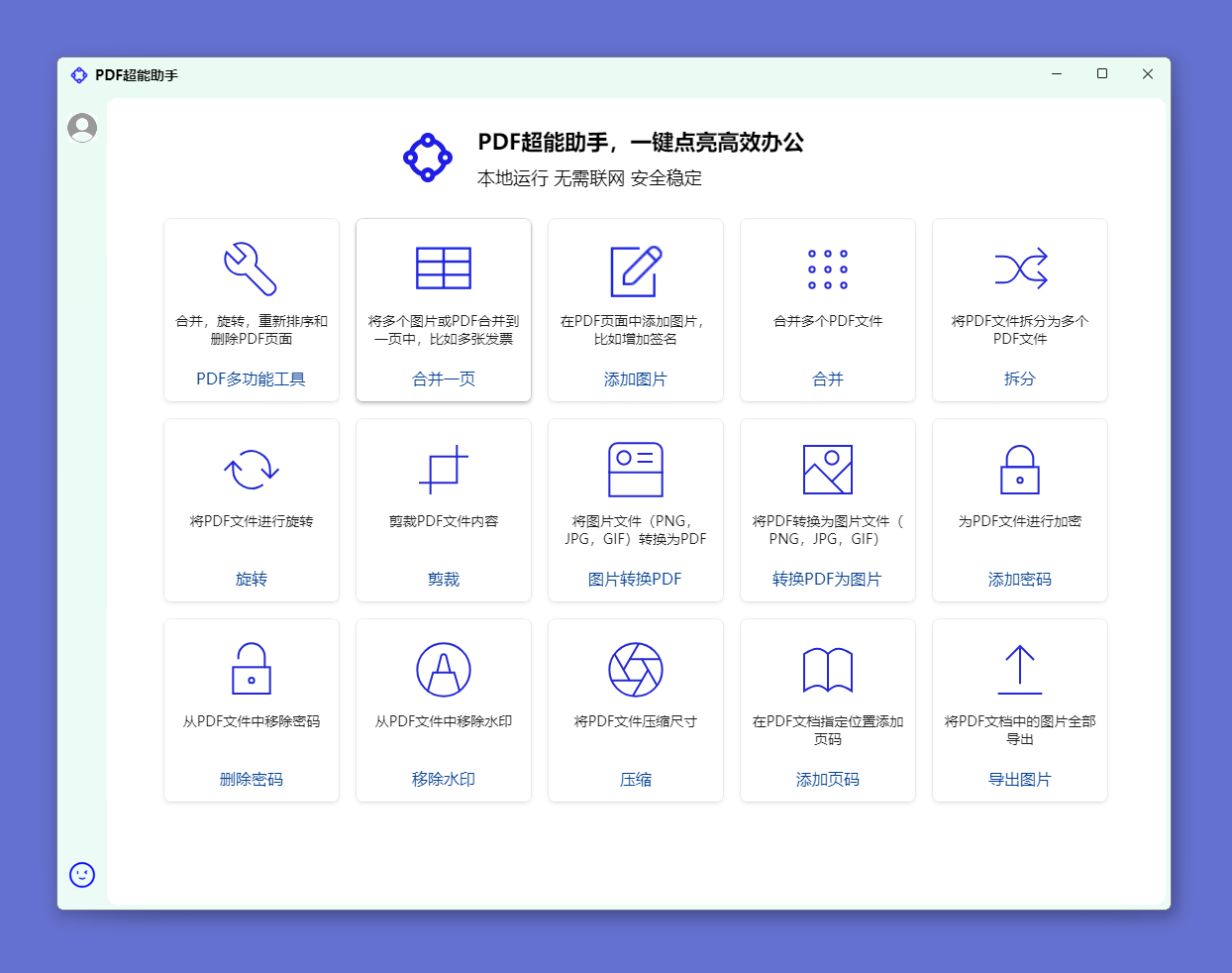The image size is (1232, 973).
Task: Click description 从PDF文件中移除密码
Action: pyautogui.click(x=252, y=721)
